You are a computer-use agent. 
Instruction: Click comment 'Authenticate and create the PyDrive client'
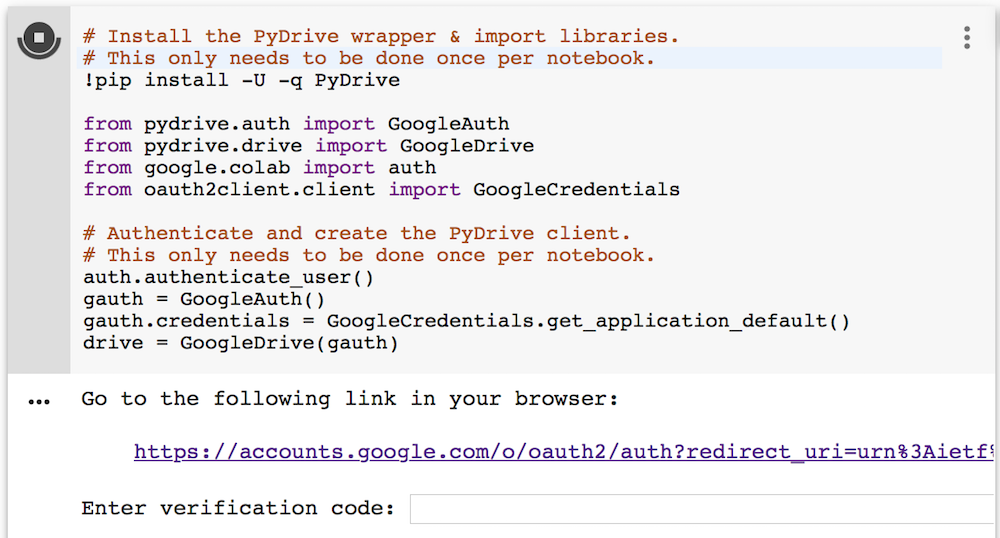click(x=357, y=233)
